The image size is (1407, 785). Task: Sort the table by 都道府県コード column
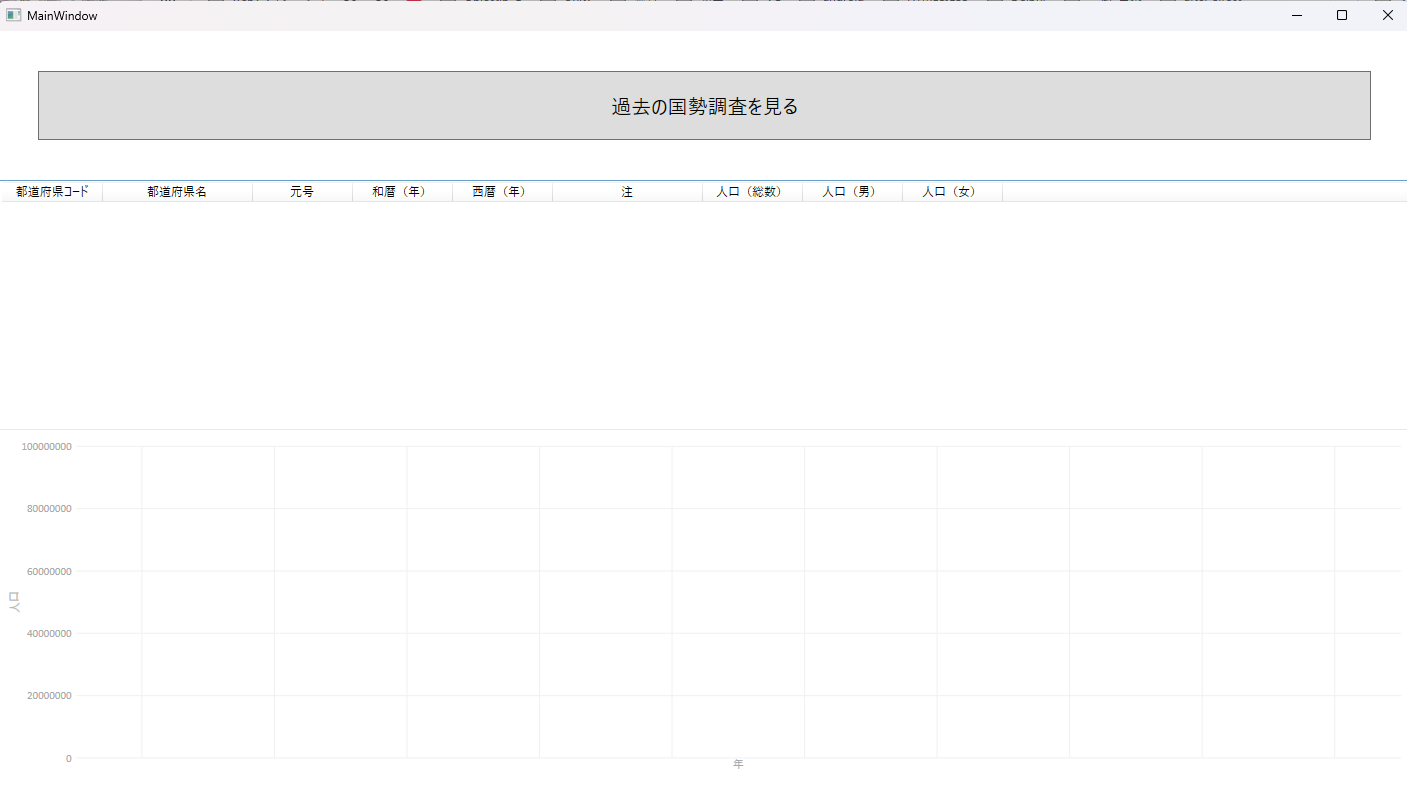50,191
